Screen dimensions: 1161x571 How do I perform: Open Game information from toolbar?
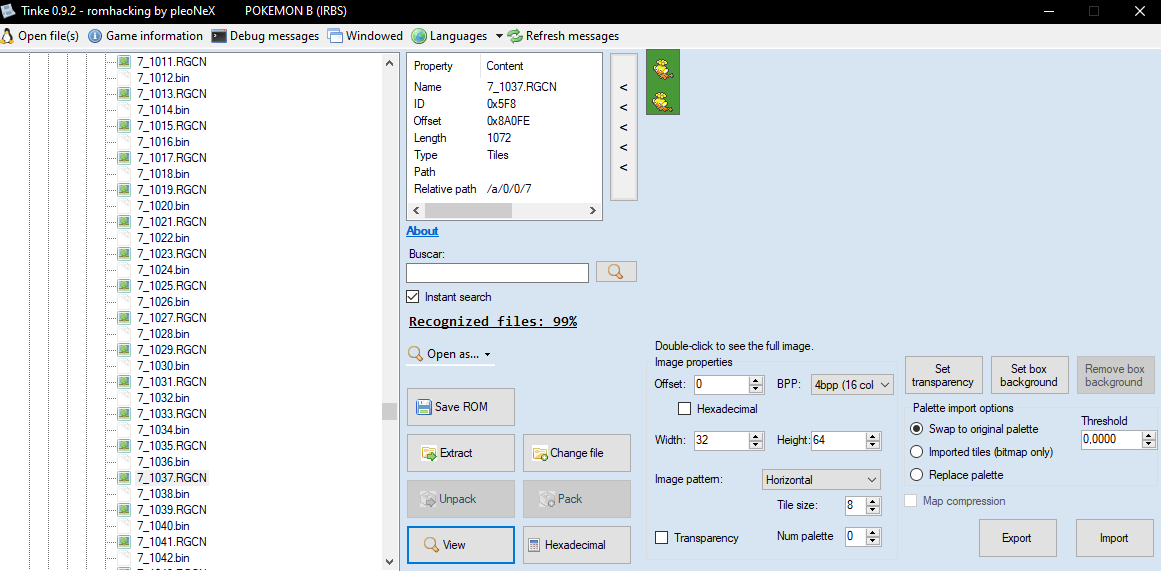pos(146,36)
